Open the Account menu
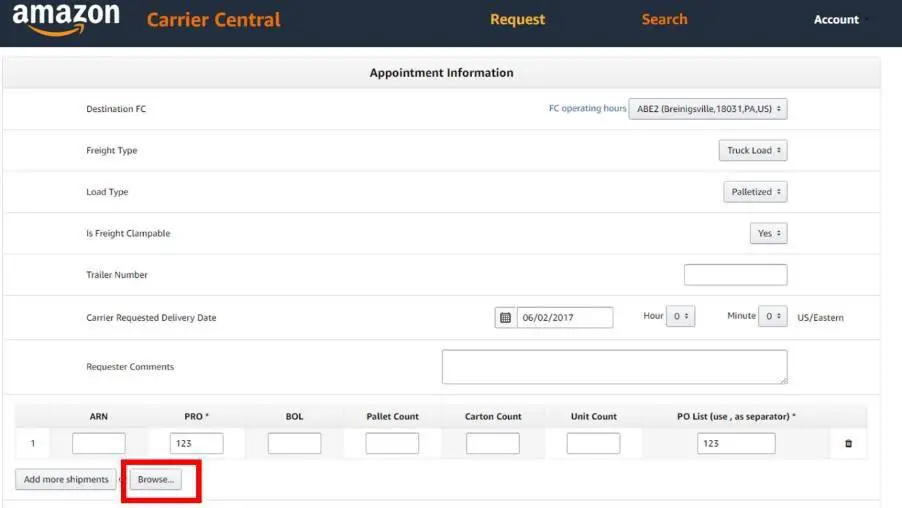The width and height of the screenshot is (902, 508). click(x=836, y=20)
